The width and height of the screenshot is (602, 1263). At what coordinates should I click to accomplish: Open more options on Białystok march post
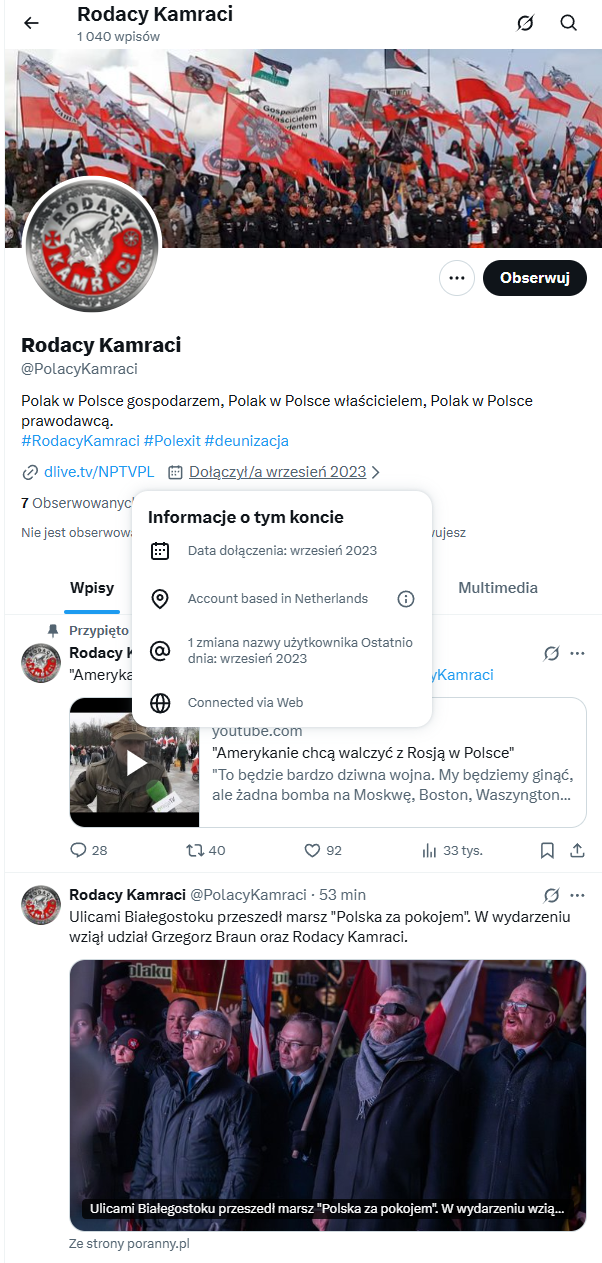point(577,895)
